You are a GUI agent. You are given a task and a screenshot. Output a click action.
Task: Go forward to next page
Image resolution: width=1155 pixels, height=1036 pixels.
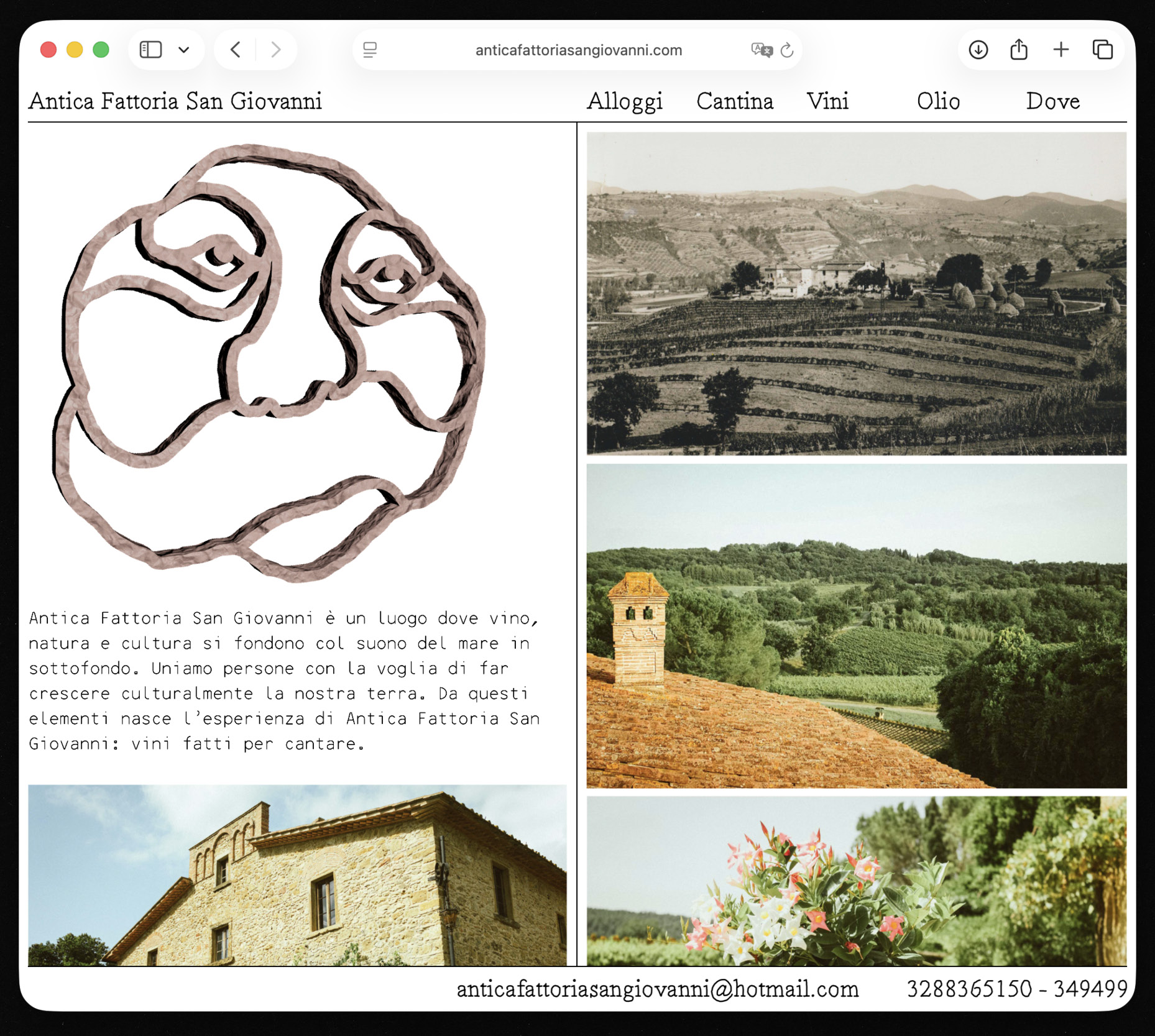point(276,50)
